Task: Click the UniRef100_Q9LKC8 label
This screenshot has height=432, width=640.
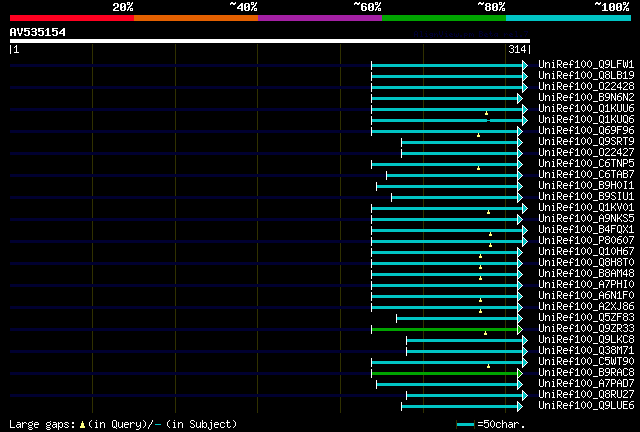Action: pos(586,340)
